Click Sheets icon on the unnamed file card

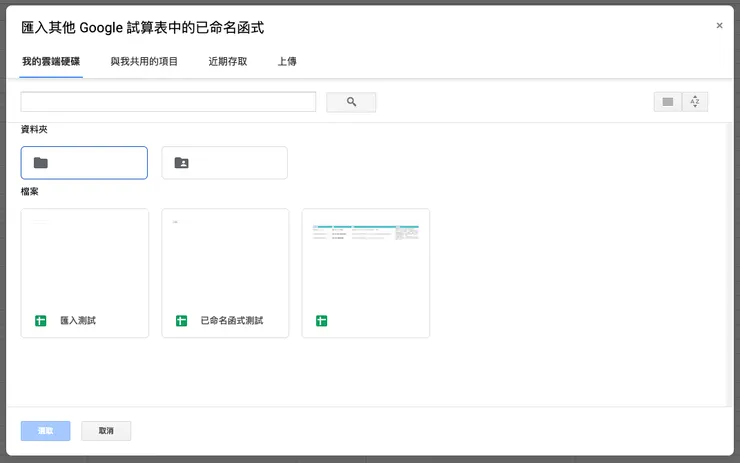[x=321, y=321]
